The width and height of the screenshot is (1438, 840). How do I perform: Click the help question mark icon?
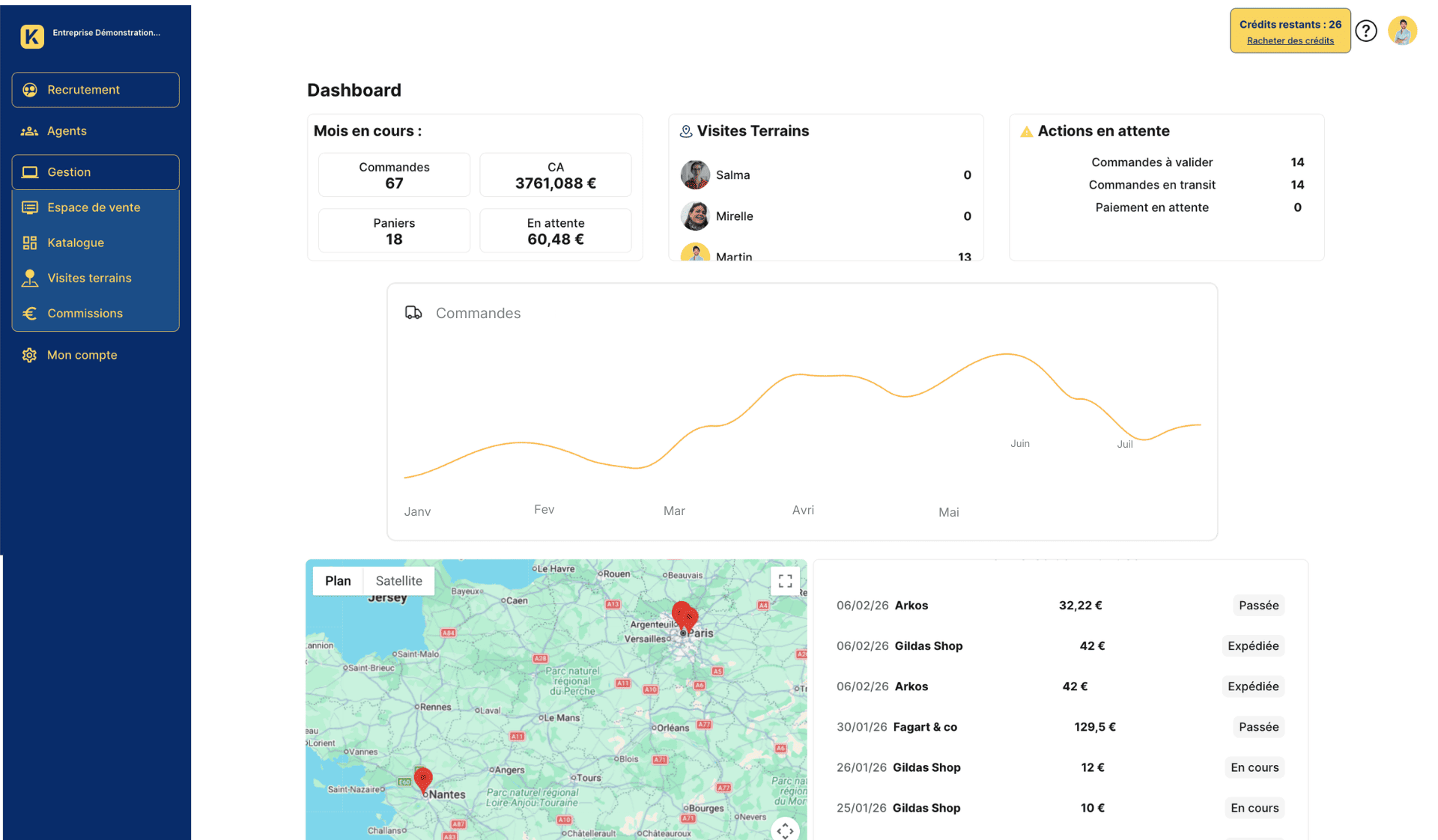(1366, 30)
